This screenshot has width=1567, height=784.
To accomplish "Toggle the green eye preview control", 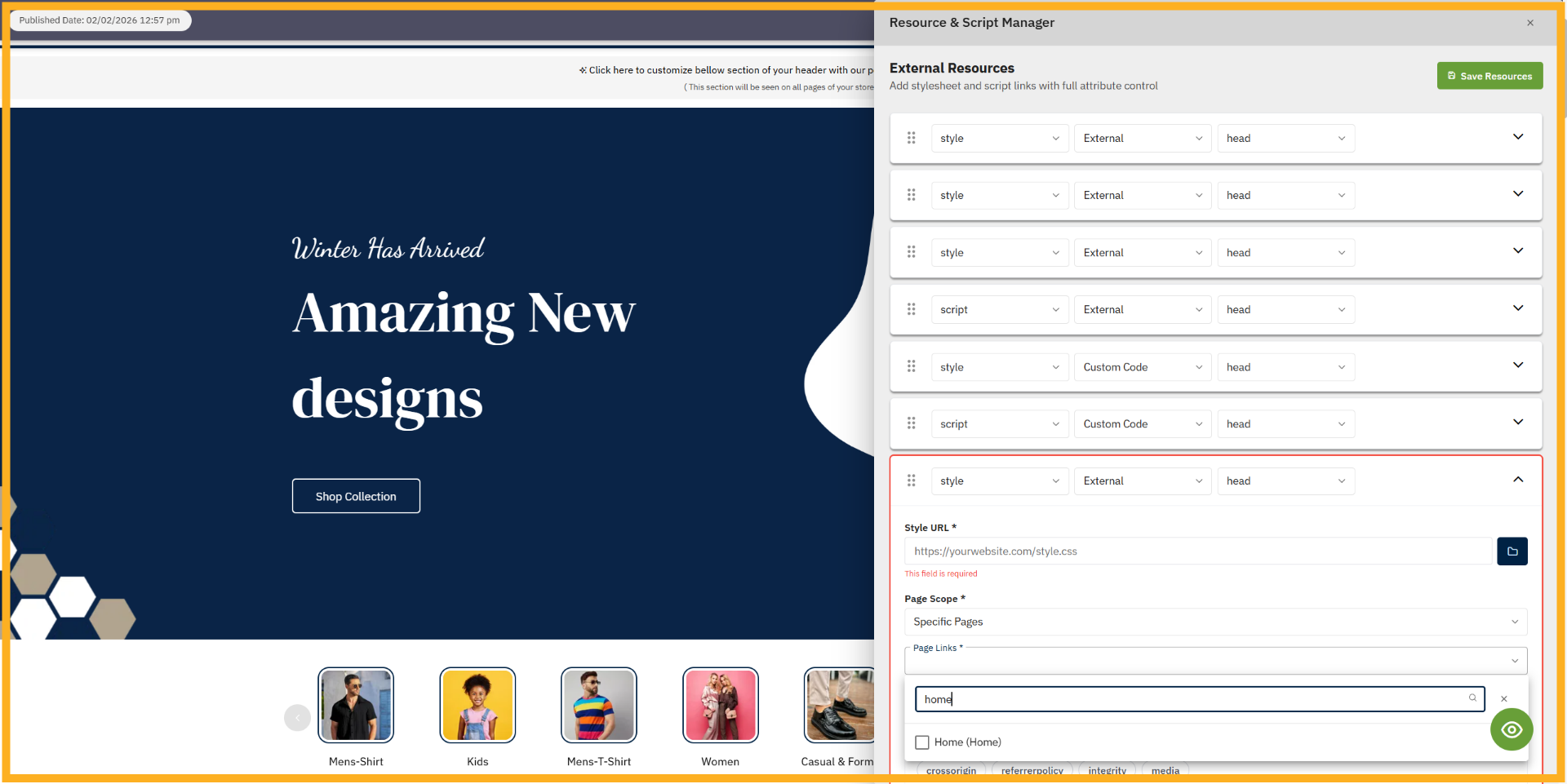I will click(1512, 729).
